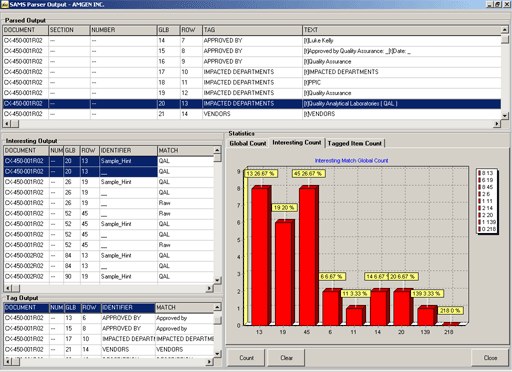This screenshot has height=372, width=512.
Task: Click the red chart bar labeled 19
Action: [284, 273]
